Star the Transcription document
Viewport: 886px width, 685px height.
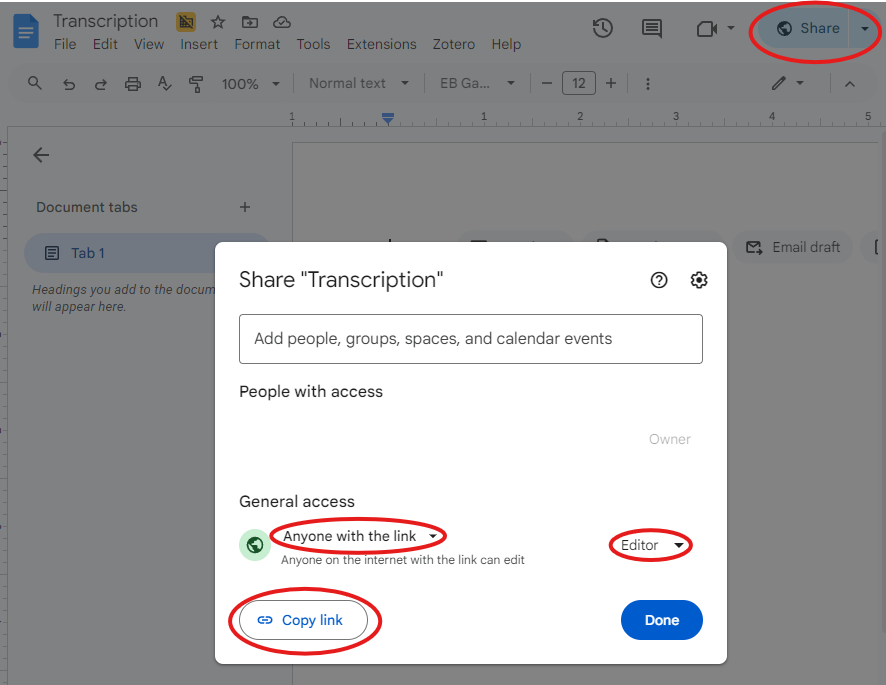point(218,22)
